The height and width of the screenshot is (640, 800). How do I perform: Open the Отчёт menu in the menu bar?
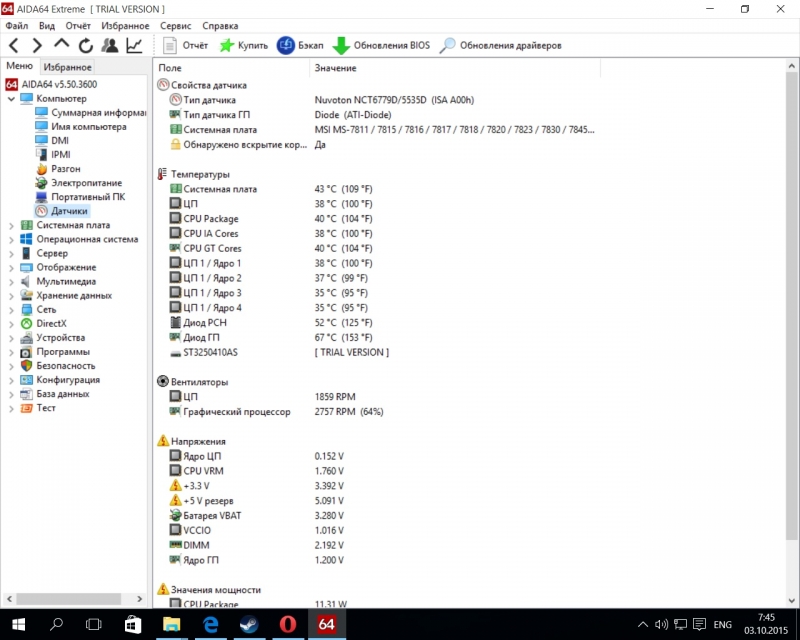78,26
